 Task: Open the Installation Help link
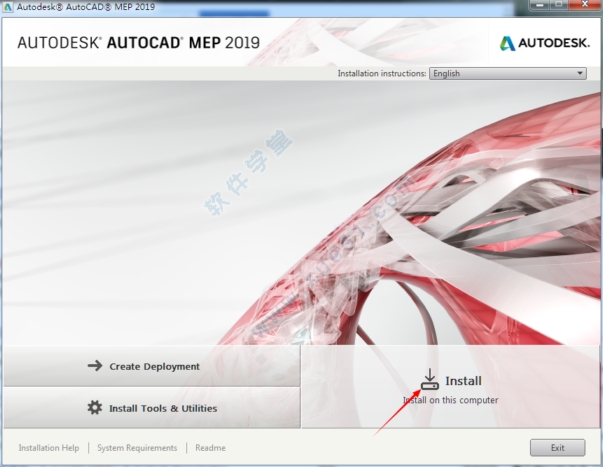[49, 448]
